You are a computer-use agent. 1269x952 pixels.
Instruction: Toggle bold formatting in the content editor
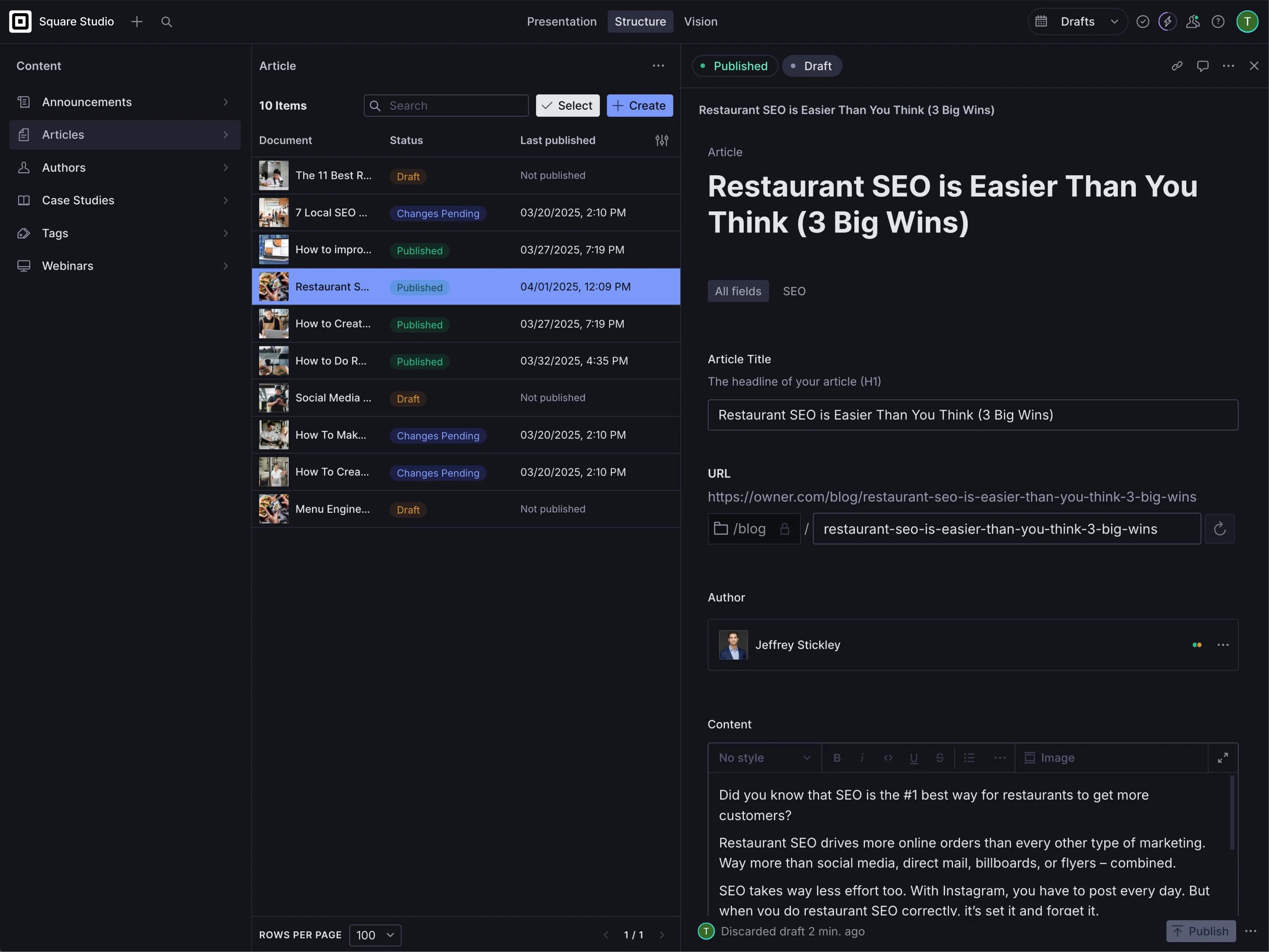836,757
